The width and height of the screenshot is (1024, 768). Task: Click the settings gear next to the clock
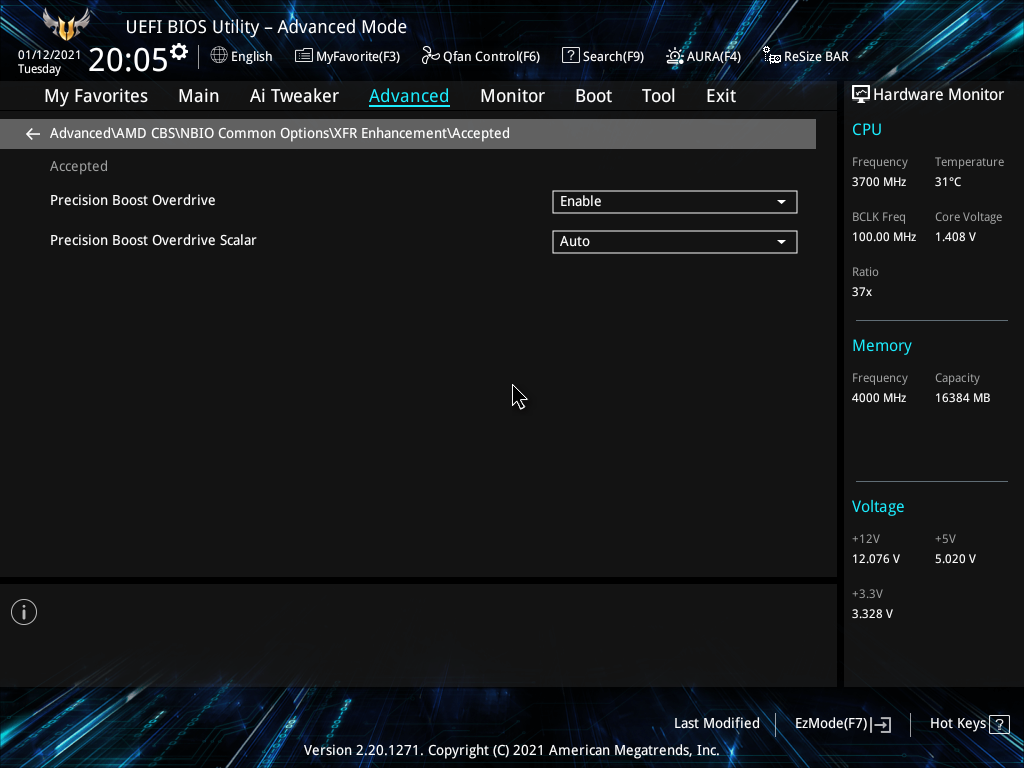pyautogui.click(x=179, y=52)
